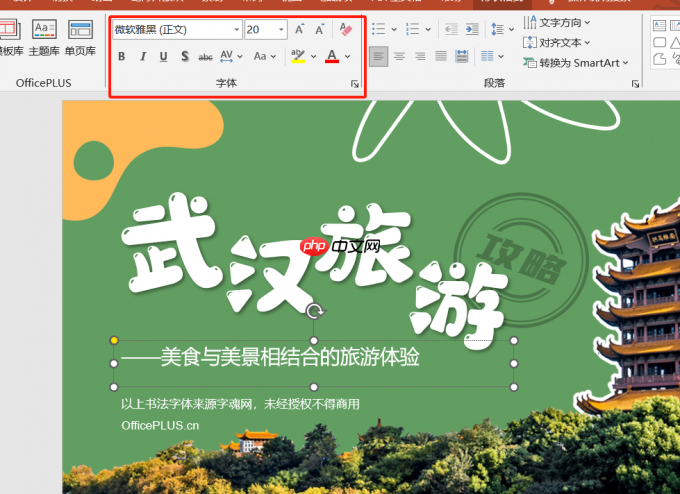Click the 武汉旅游 title graphic
Image resolution: width=680 pixels, height=494 pixels.
click(314, 269)
